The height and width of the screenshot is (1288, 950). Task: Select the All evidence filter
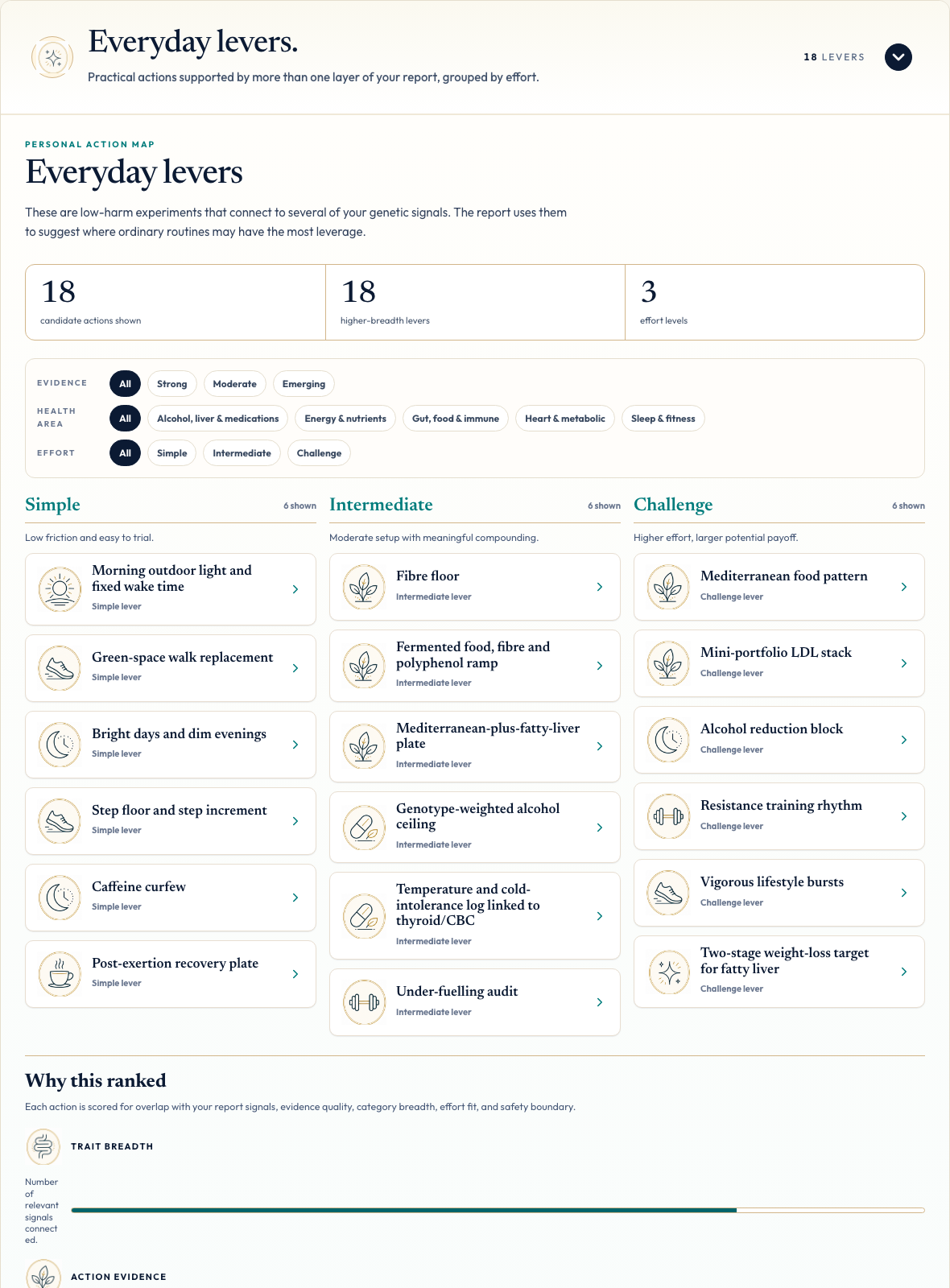[x=125, y=384]
